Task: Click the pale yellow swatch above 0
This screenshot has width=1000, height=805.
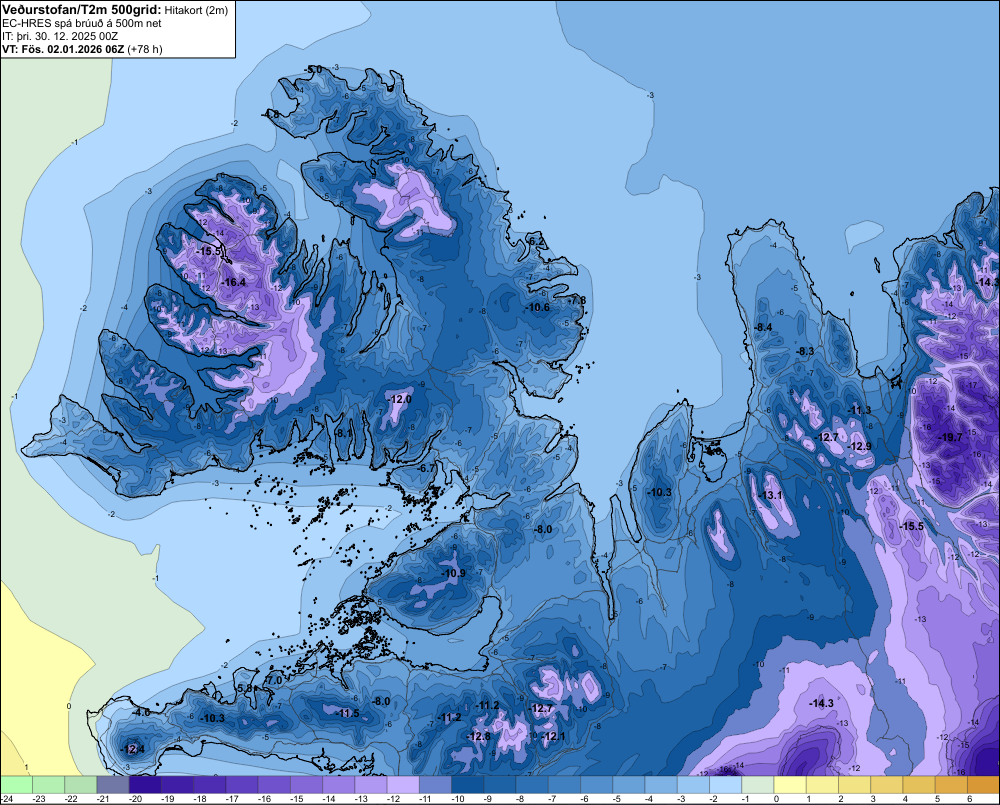Action: click(790, 784)
